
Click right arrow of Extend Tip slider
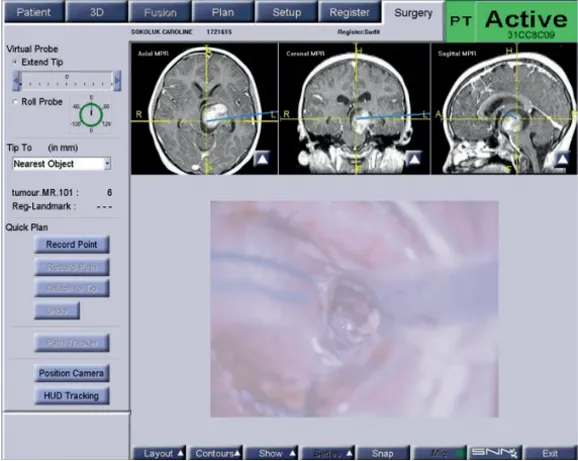pos(117,81)
